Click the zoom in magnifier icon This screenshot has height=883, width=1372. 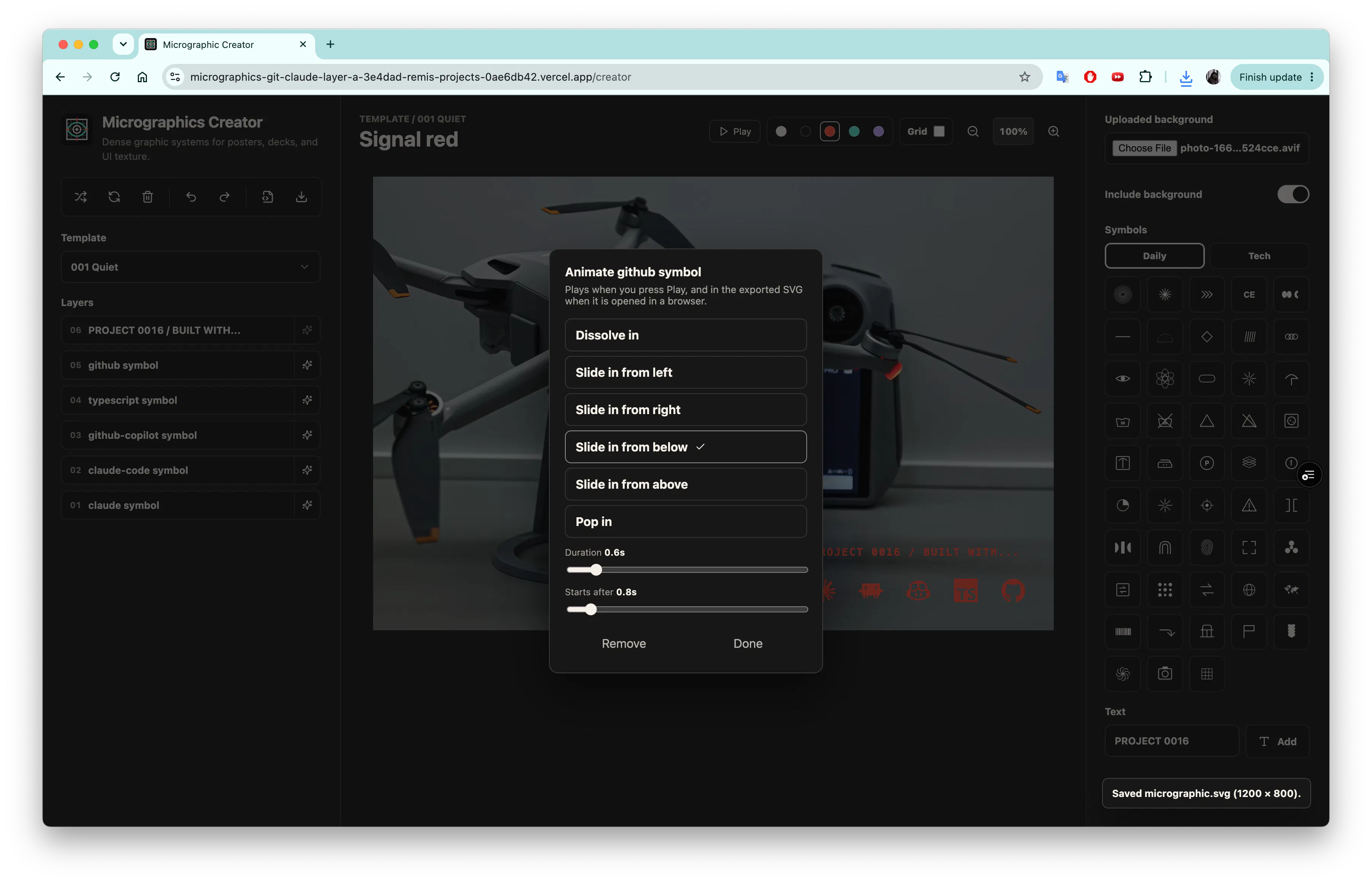tap(1054, 131)
